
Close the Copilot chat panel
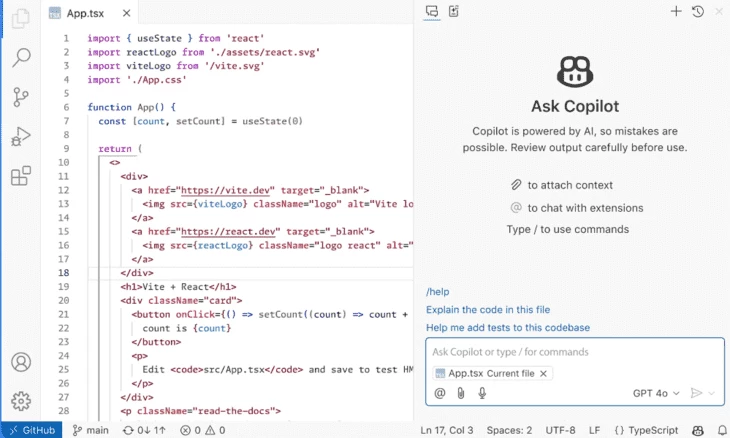(x=719, y=12)
